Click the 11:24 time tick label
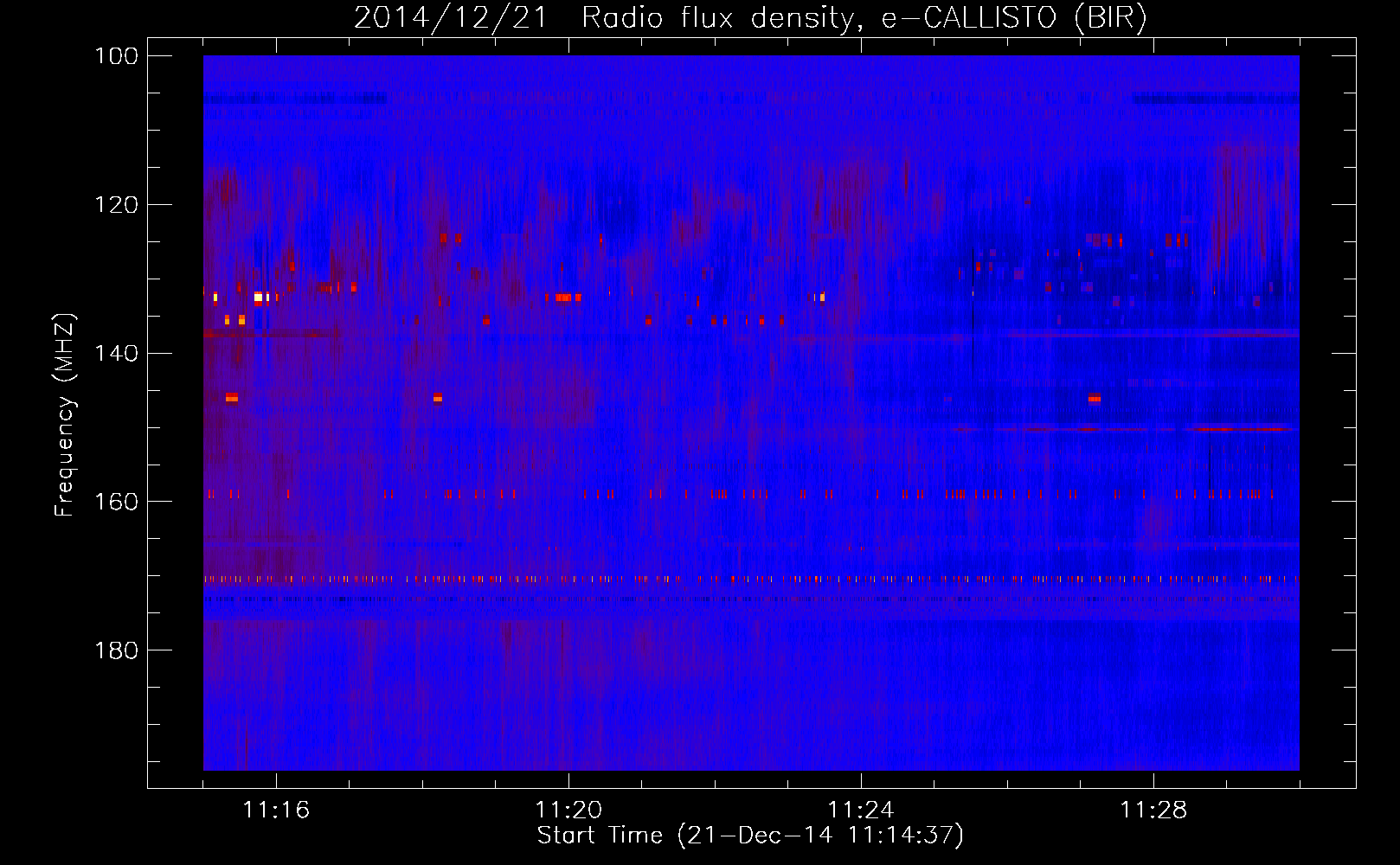This screenshot has height=865, width=1400. pyautogui.click(x=861, y=811)
